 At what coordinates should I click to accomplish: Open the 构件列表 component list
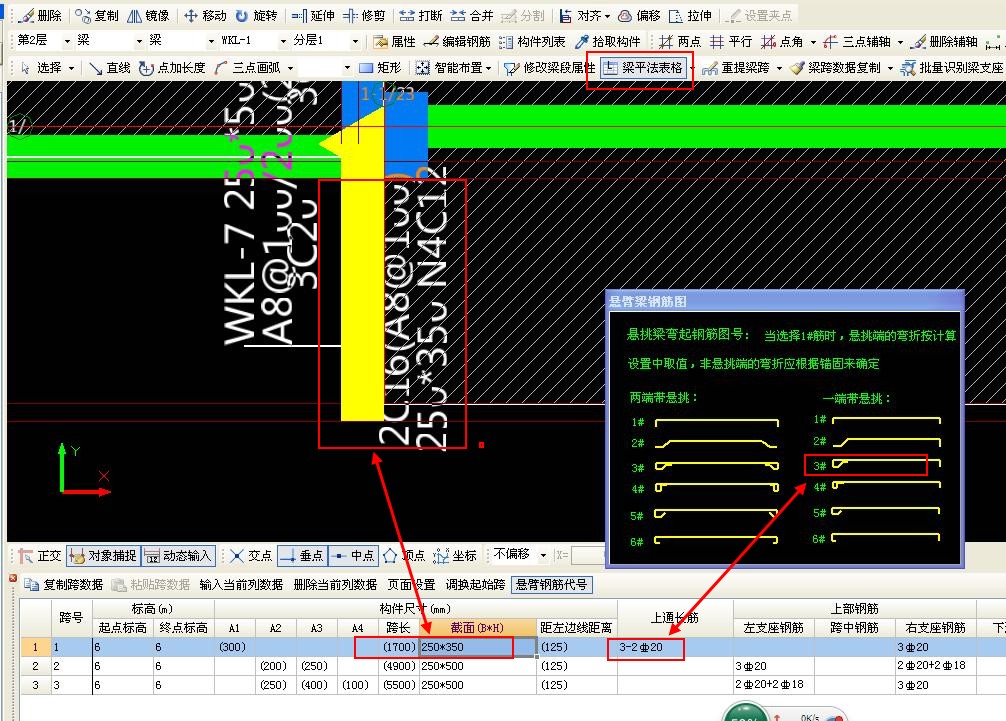point(532,42)
